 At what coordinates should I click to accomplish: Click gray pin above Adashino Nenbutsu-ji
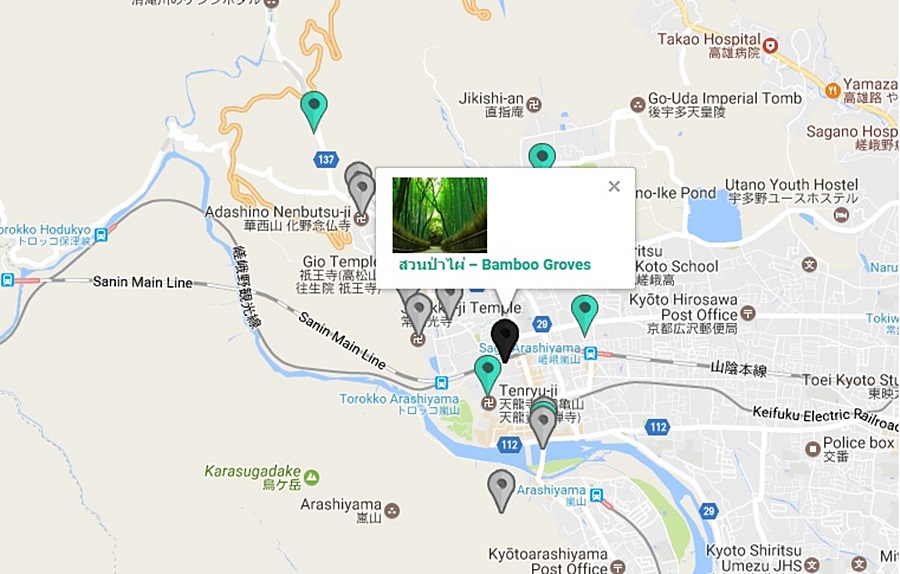pos(360,189)
